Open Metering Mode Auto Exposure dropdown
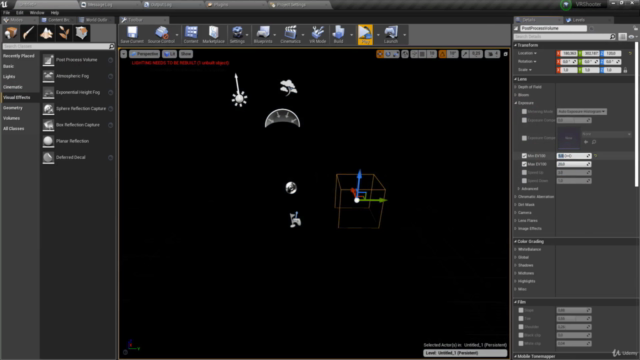This screenshot has height=360, width=640. [x=582, y=111]
